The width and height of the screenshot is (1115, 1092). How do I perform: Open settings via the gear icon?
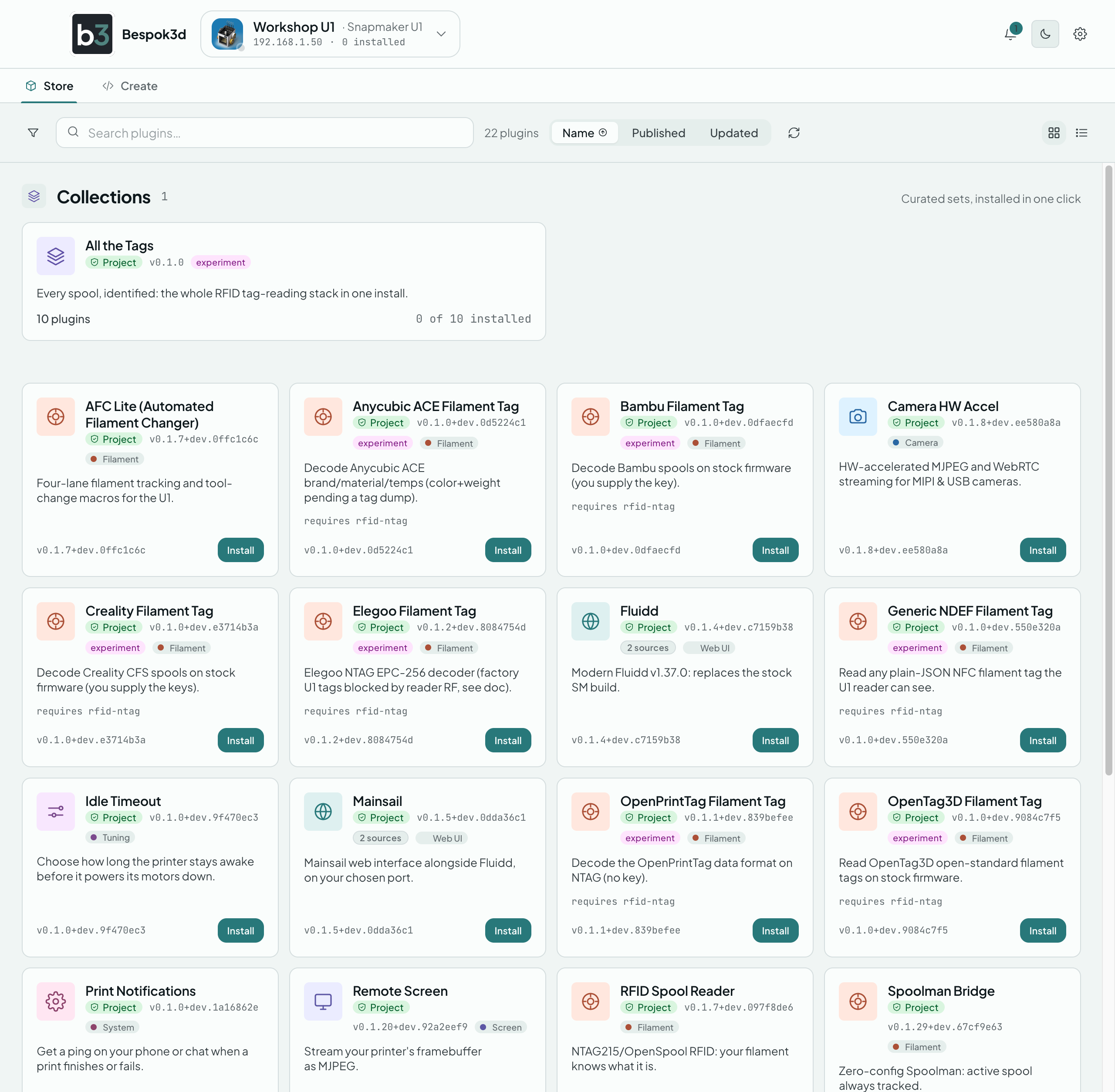[x=1080, y=34]
